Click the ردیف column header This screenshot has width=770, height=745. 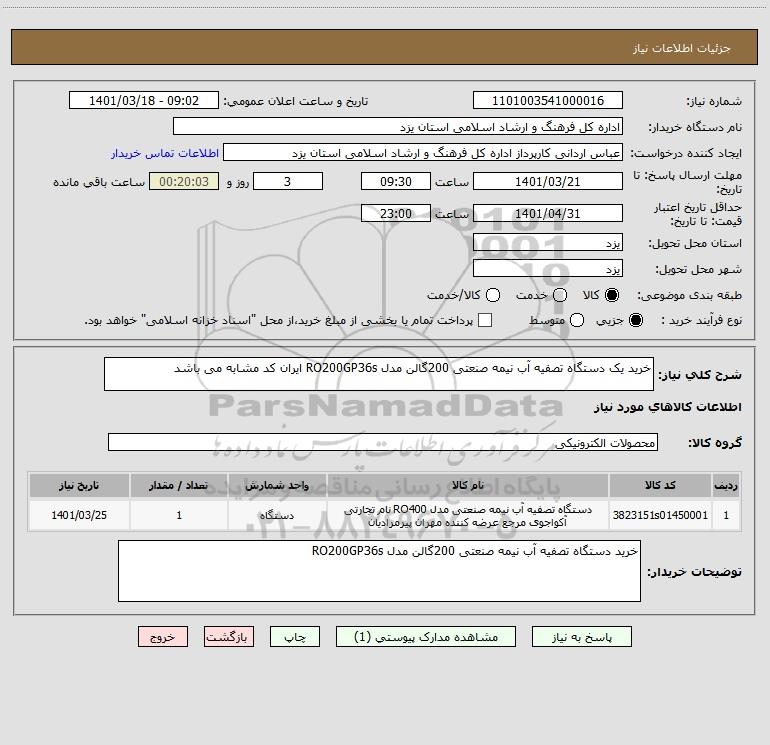click(726, 486)
